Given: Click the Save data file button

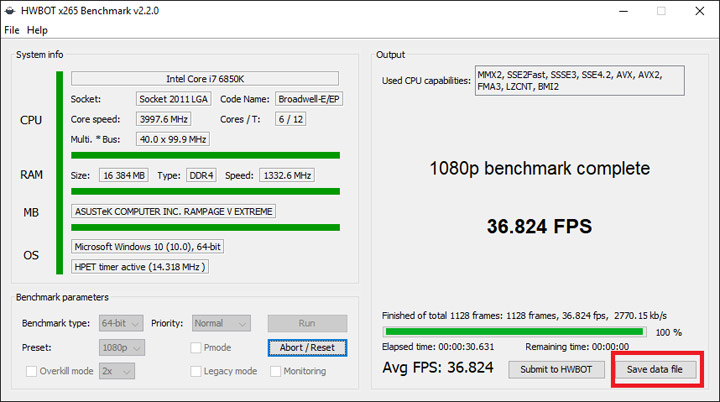Looking at the screenshot, I should pos(655,369).
